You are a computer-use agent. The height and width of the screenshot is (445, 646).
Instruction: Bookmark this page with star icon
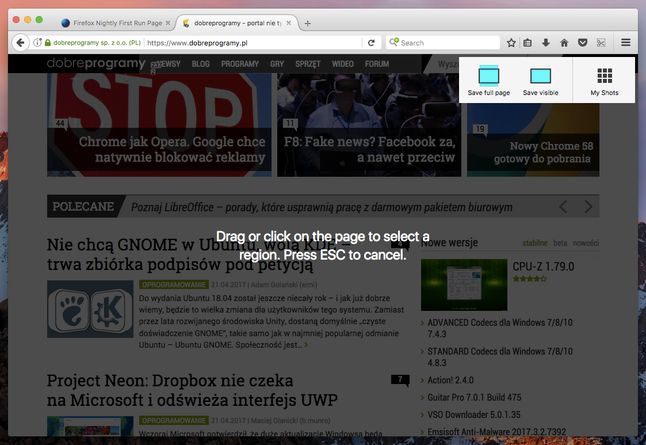click(511, 42)
